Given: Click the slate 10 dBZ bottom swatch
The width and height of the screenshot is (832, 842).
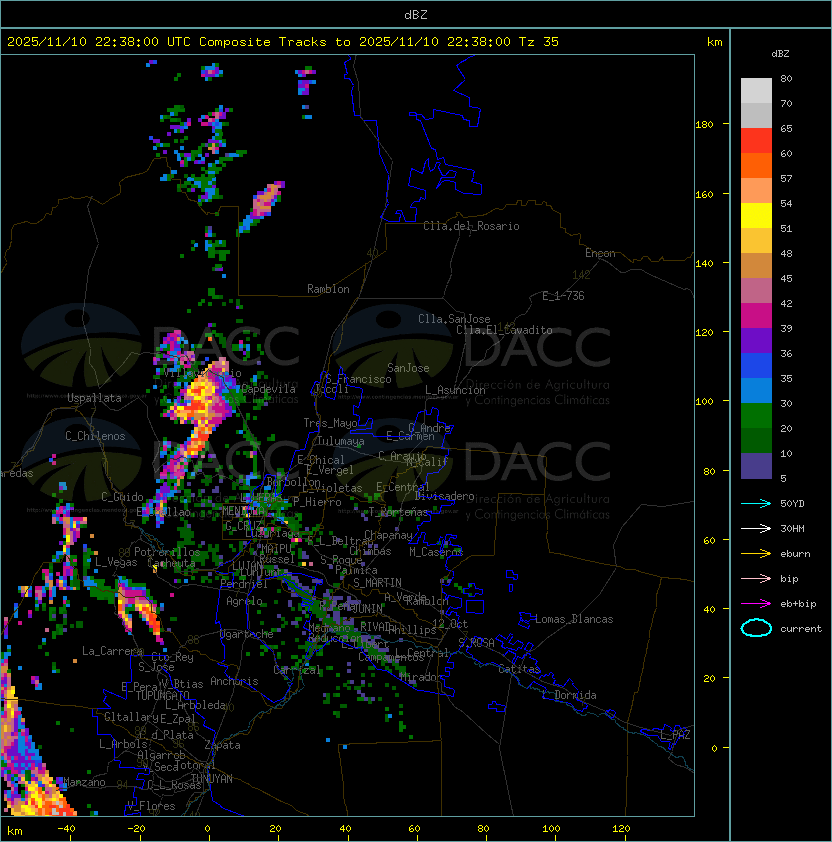Looking at the screenshot, I should [x=756, y=466].
